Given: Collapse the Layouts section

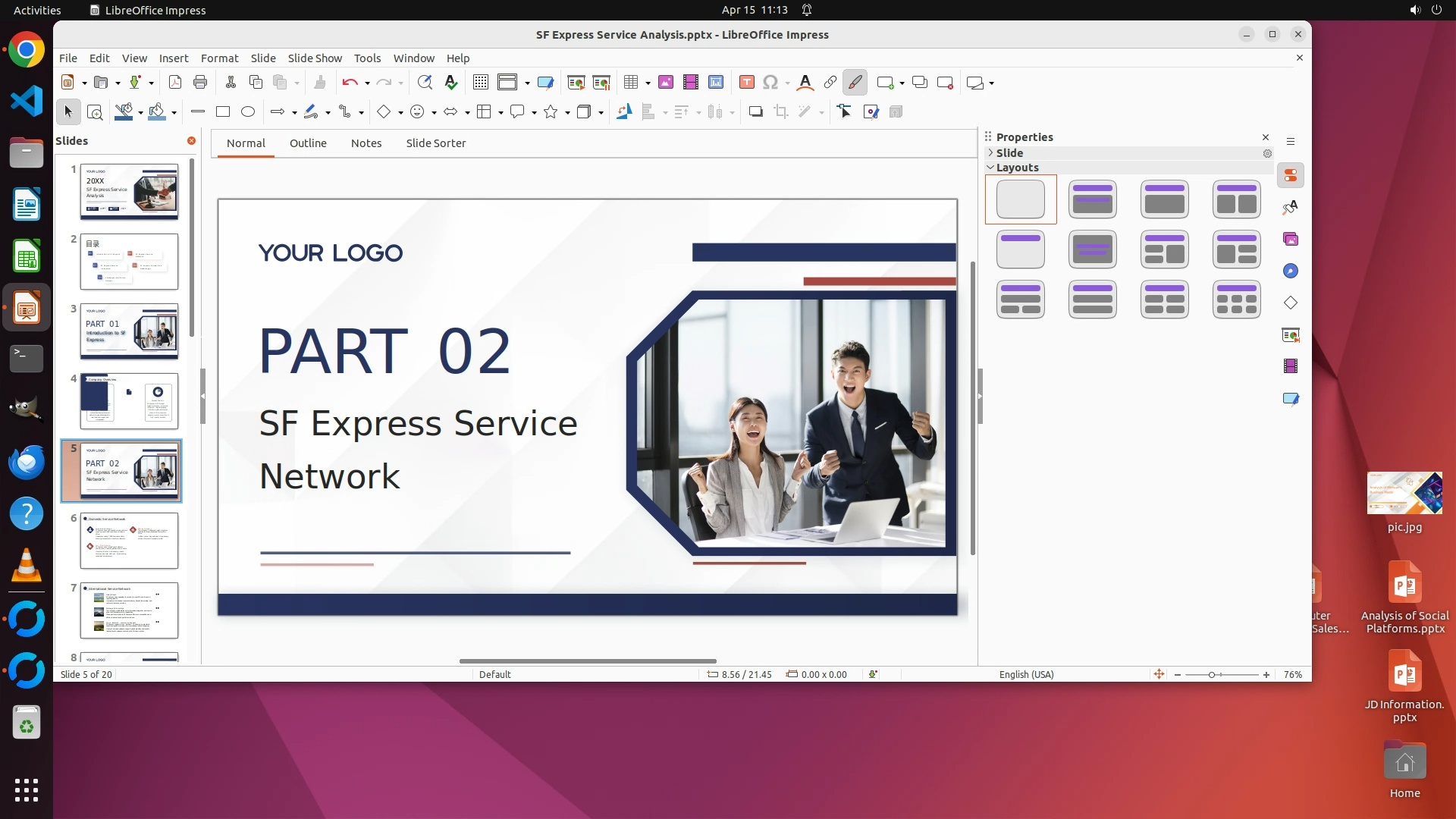Looking at the screenshot, I should coord(990,168).
